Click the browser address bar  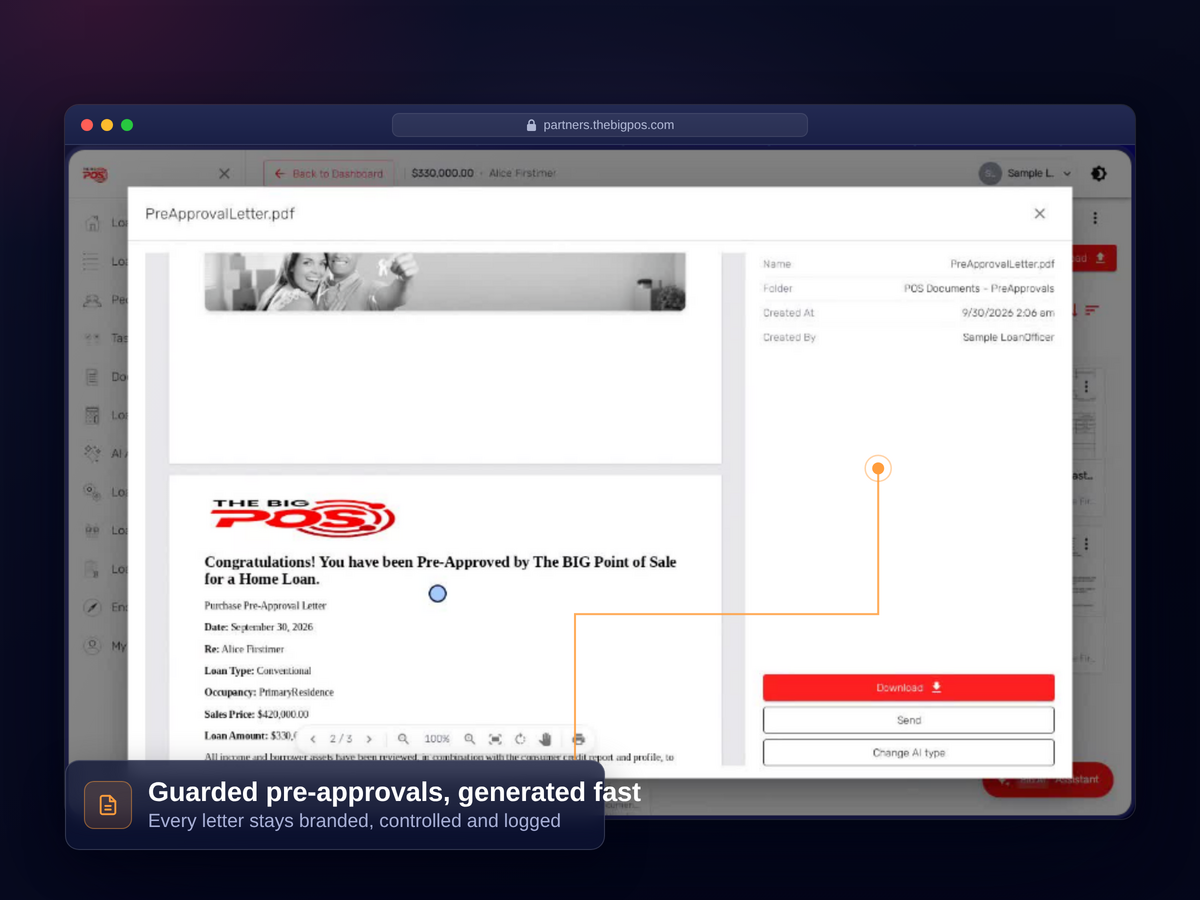600,125
